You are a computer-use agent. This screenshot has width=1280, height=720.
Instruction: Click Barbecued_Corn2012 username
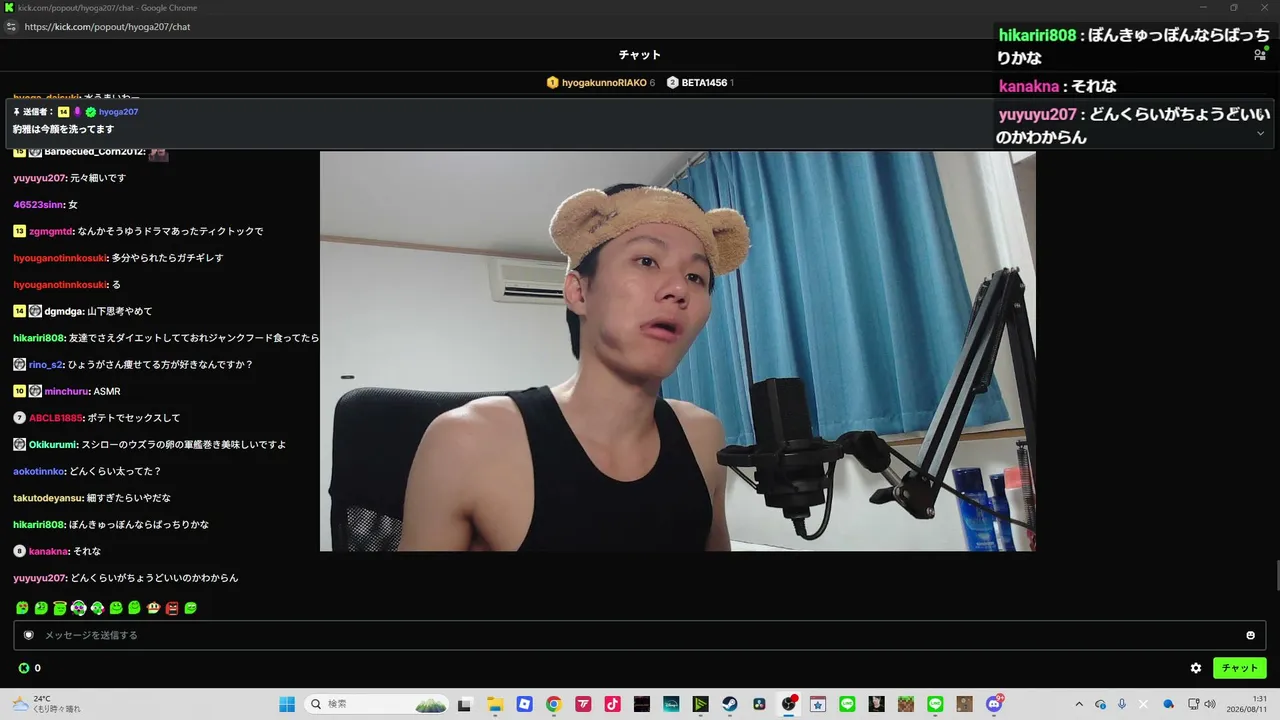point(94,152)
